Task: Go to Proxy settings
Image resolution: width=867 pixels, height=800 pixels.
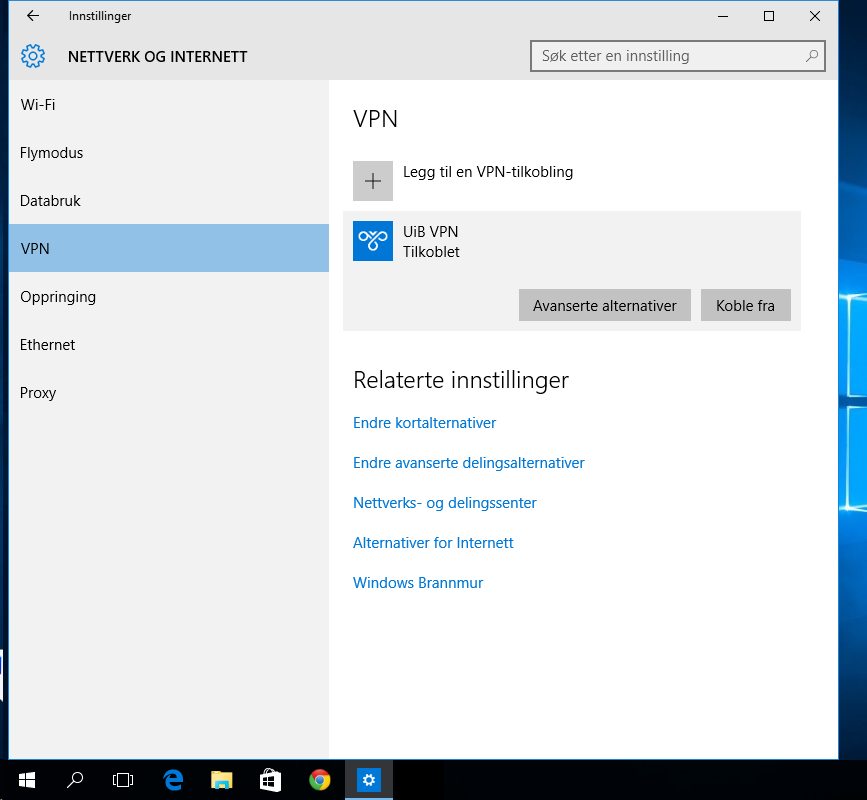Action: pyautogui.click(x=38, y=393)
